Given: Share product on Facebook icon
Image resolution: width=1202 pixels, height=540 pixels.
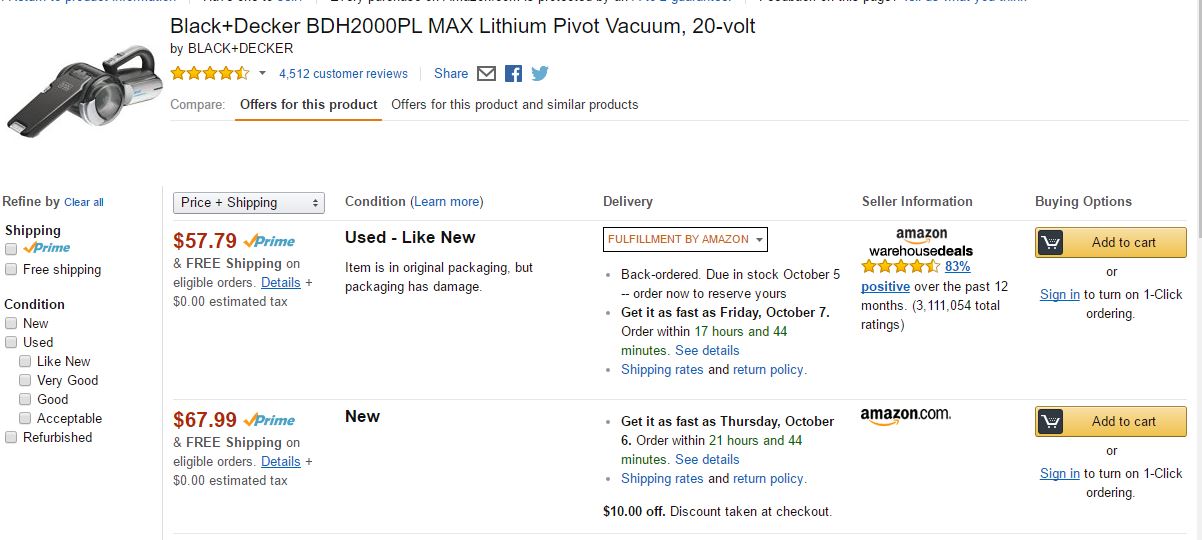Looking at the screenshot, I should click(513, 73).
